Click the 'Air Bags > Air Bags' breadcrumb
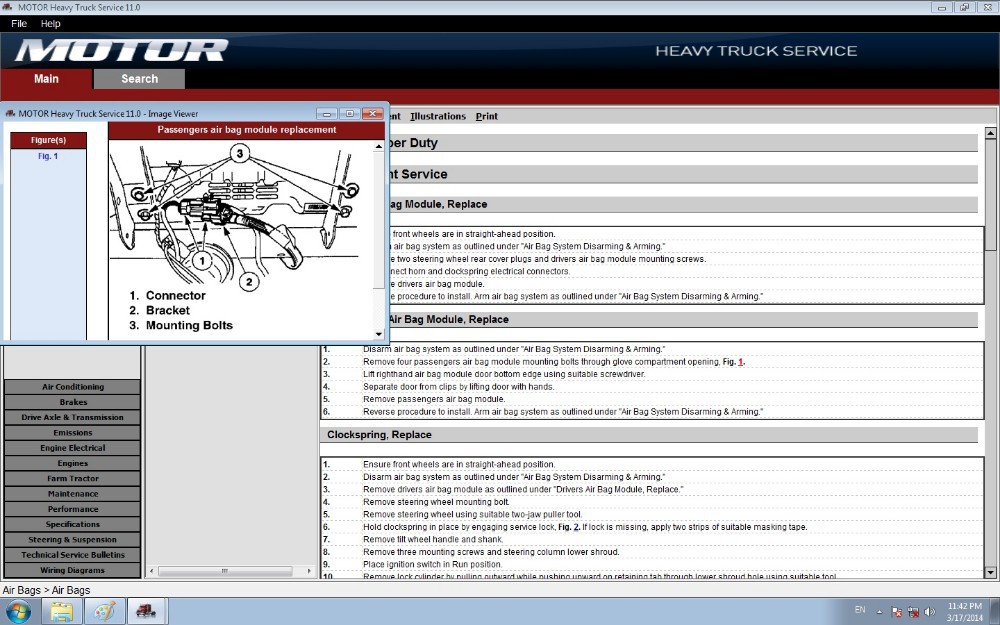Image resolution: width=1000 pixels, height=625 pixels. 46,590
